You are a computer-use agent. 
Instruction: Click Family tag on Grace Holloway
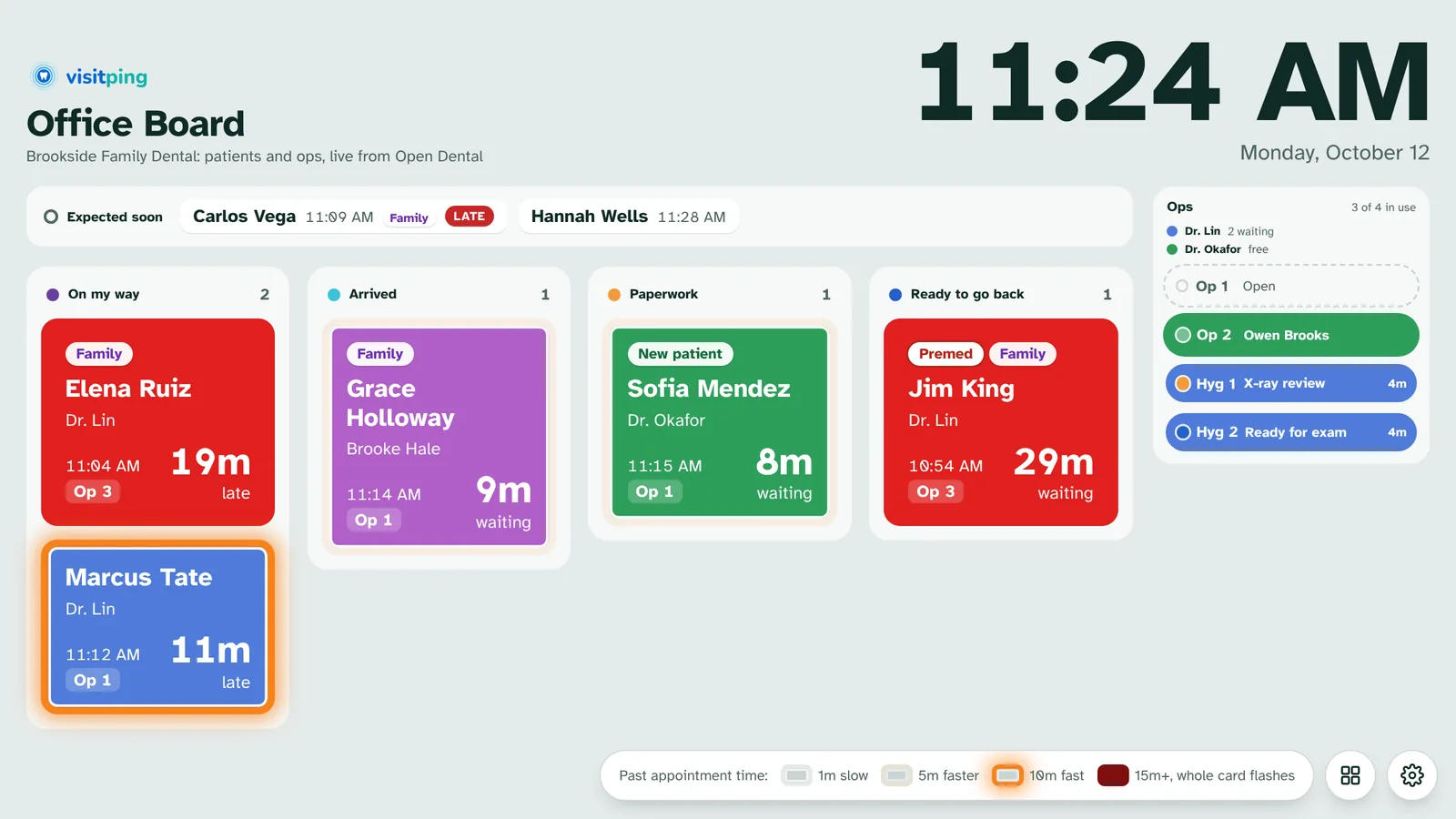[379, 354]
